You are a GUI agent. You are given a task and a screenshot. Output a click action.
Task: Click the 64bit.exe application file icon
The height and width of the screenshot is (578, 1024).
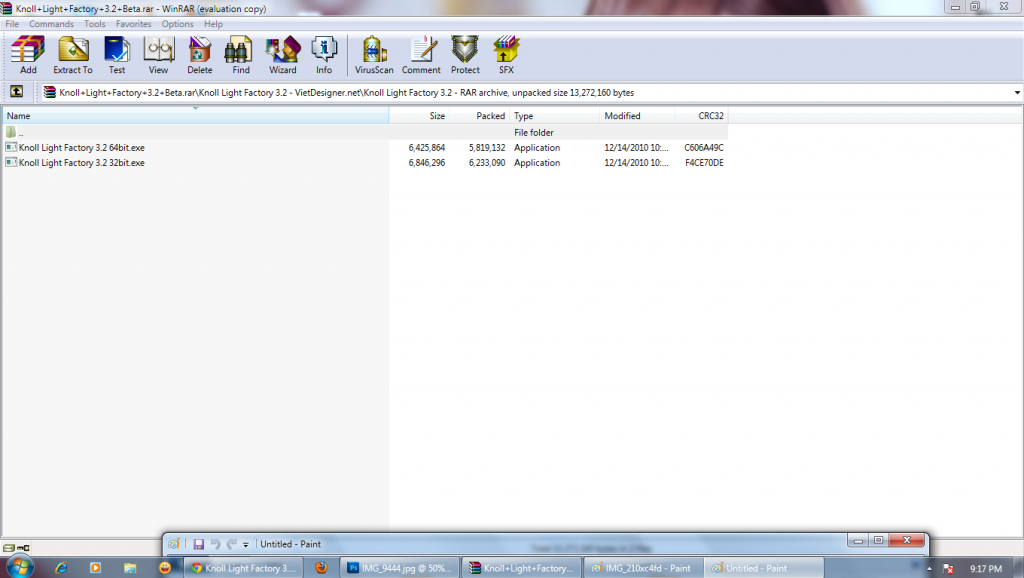click(11, 148)
